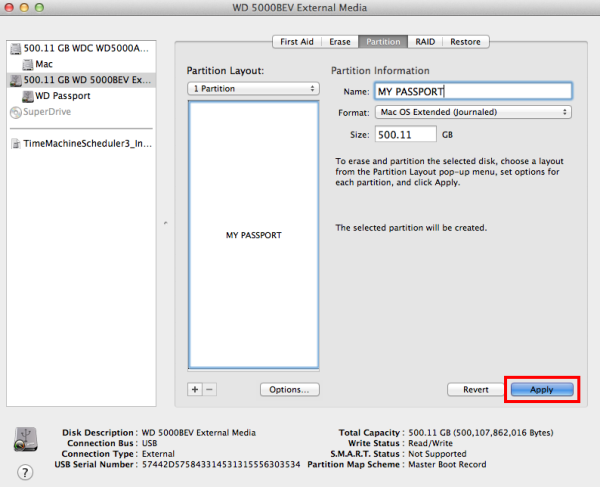600x487 pixels.
Task: Open the Format dropdown for Mac OS Extended
Action: click(x=472, y=113)
